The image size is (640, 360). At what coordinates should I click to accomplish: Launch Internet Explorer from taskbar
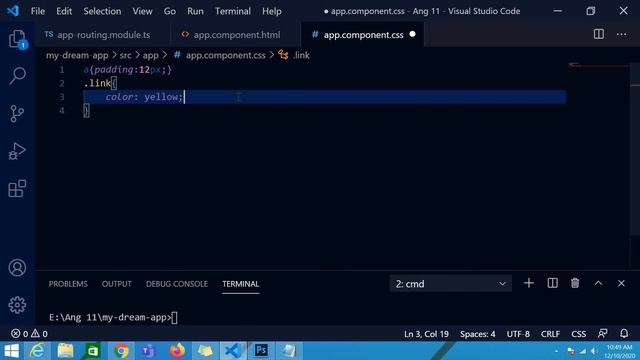point(37,351)
